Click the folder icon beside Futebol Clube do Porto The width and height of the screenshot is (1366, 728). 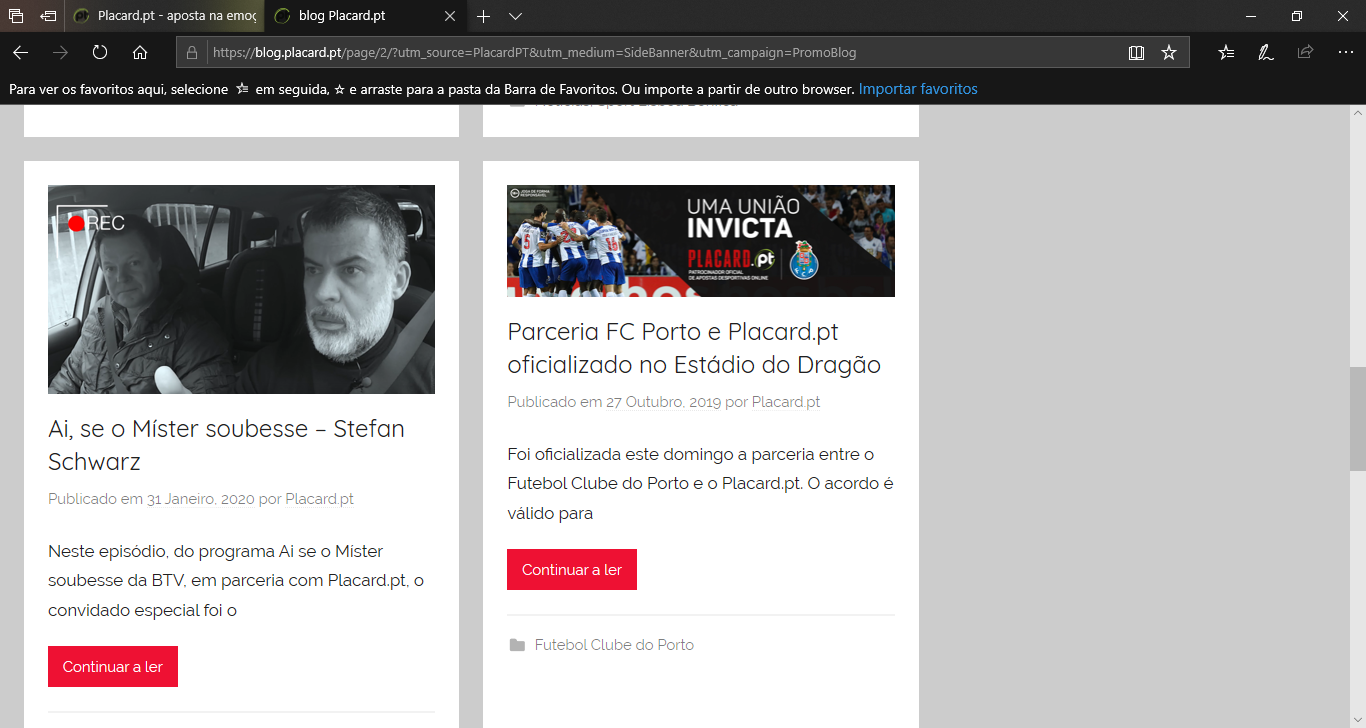[x=517, y=645]
